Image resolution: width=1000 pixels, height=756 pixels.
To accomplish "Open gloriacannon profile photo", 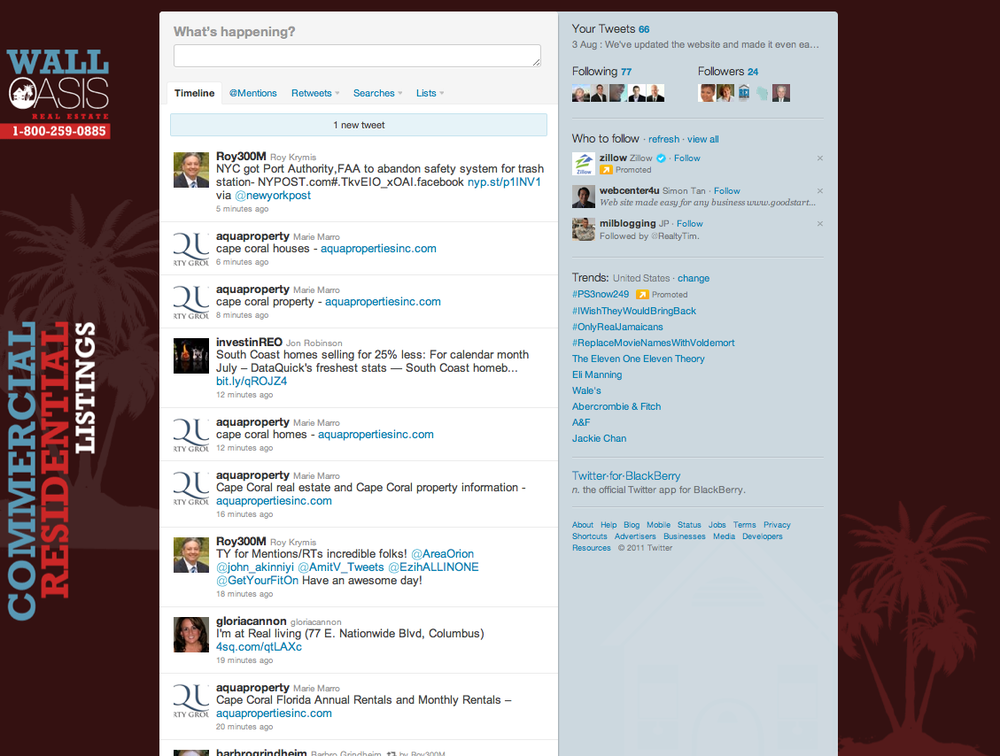I will [x=191, y=635].
